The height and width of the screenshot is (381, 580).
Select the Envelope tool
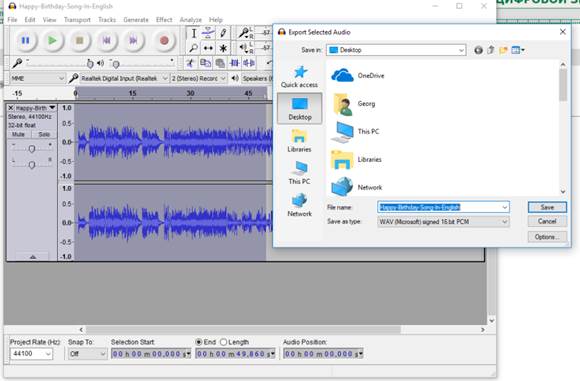click(208, 33)
